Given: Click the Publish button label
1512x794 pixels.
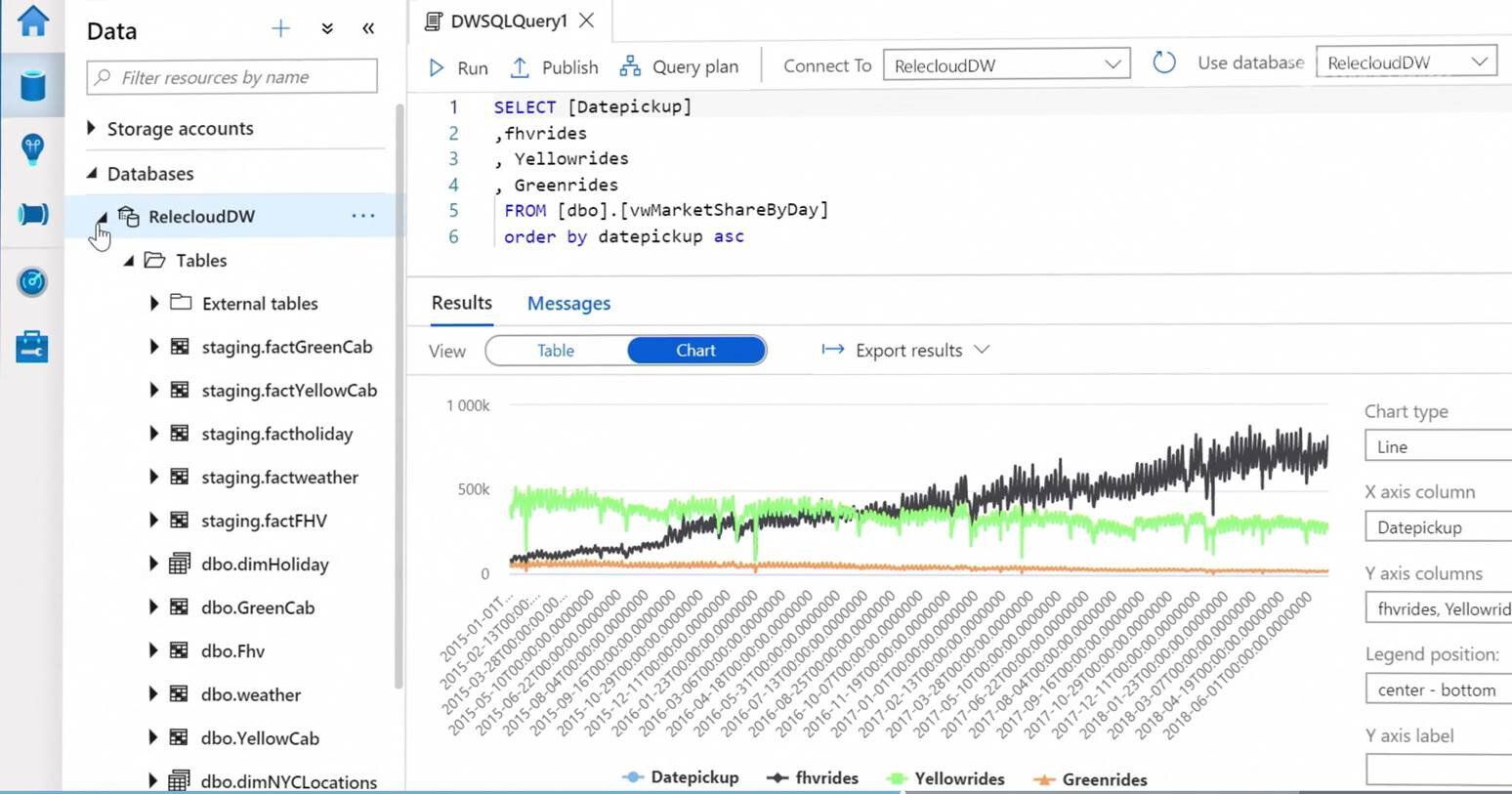Looking at the screenshot, I should pos(570,67).
